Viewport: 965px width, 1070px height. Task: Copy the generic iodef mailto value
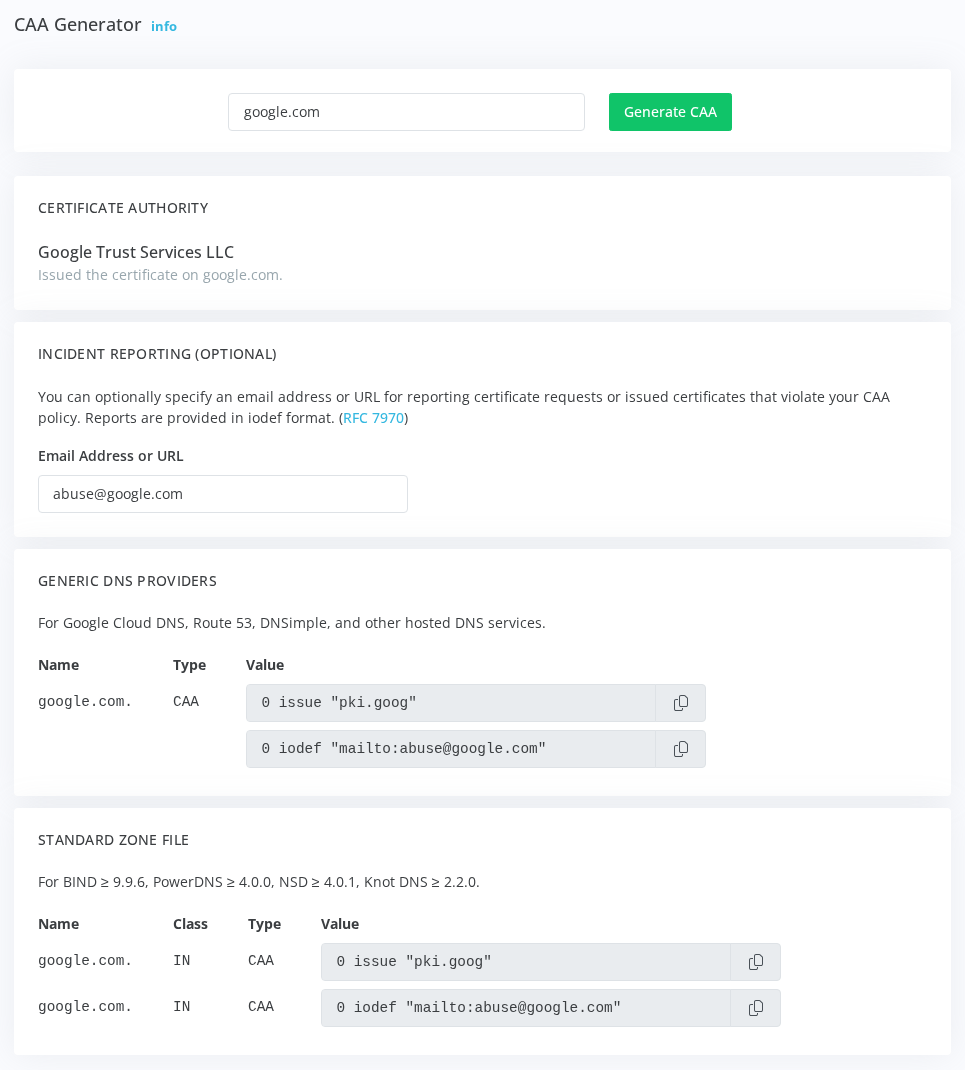coord(680,749)
